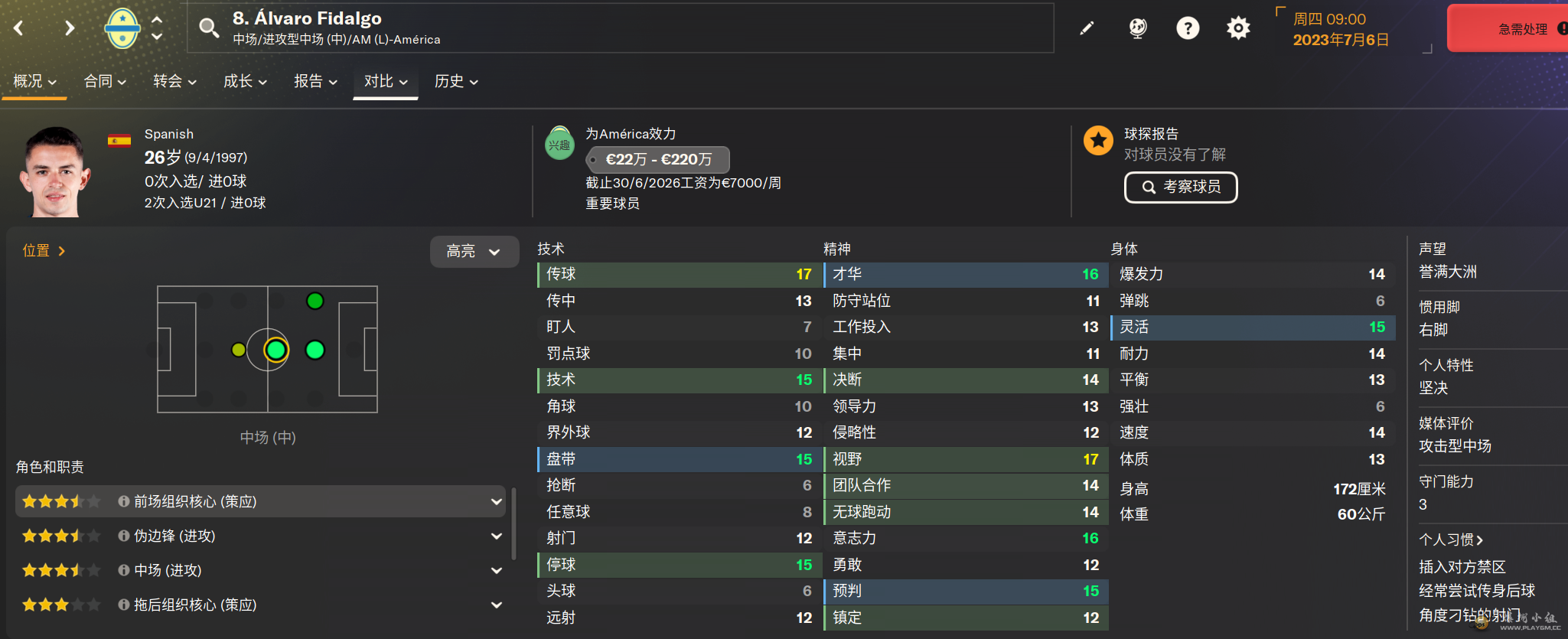
Task: Expand the 拖后组织核心 (策应) role row
Action: click(x=497, y=605)
